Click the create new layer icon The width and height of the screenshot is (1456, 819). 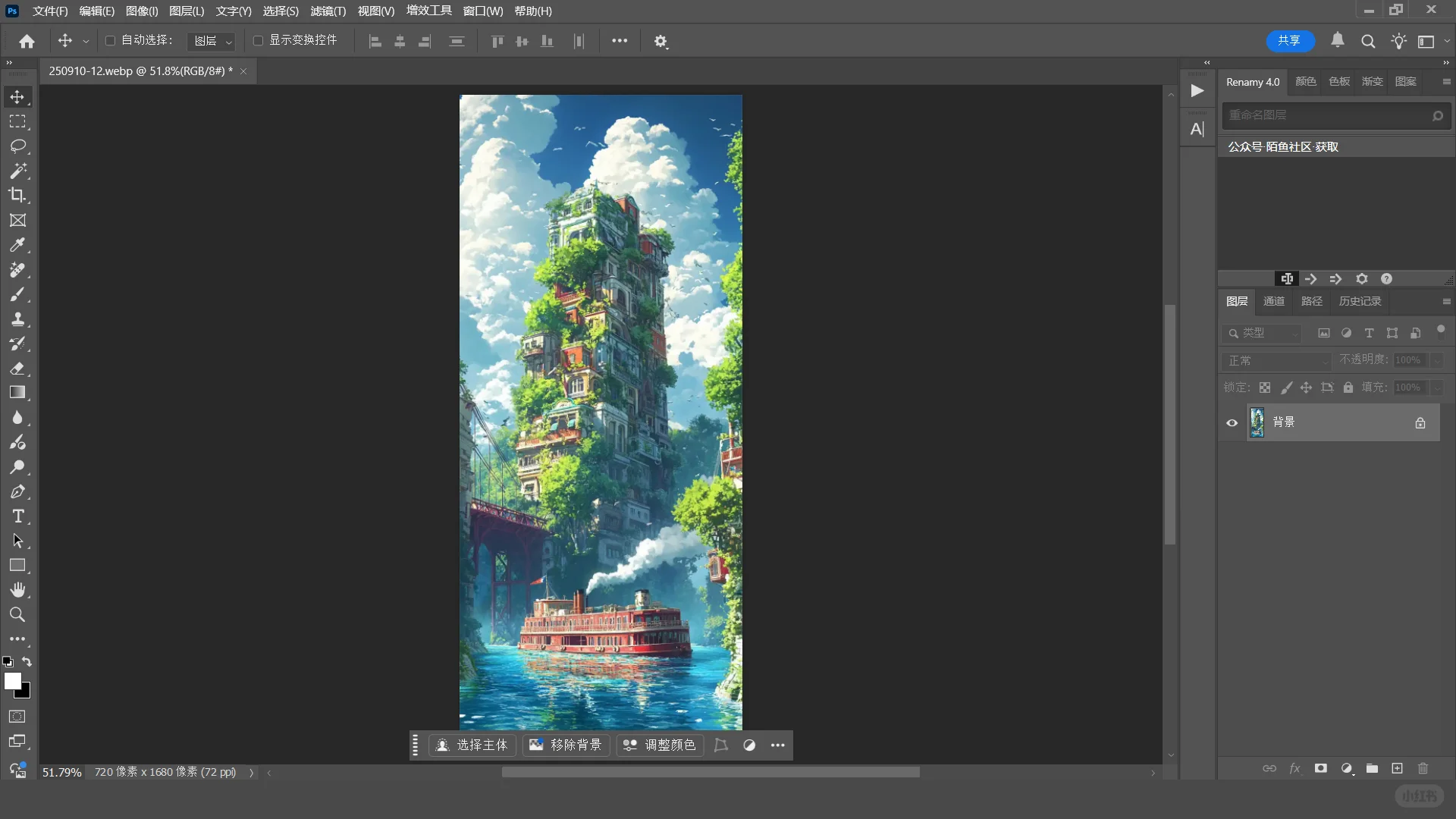1397,768
